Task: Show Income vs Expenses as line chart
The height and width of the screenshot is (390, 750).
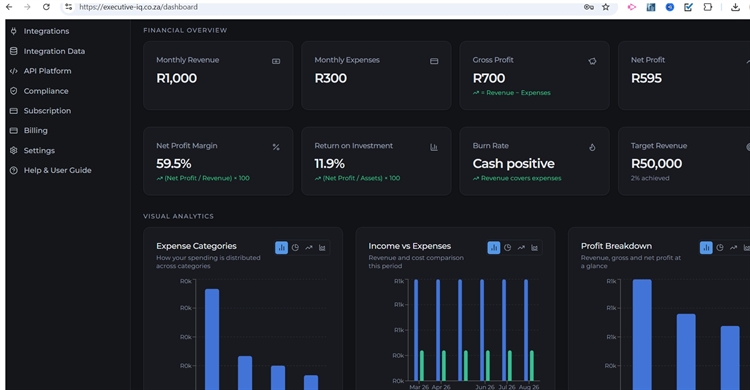Action: 521,247
